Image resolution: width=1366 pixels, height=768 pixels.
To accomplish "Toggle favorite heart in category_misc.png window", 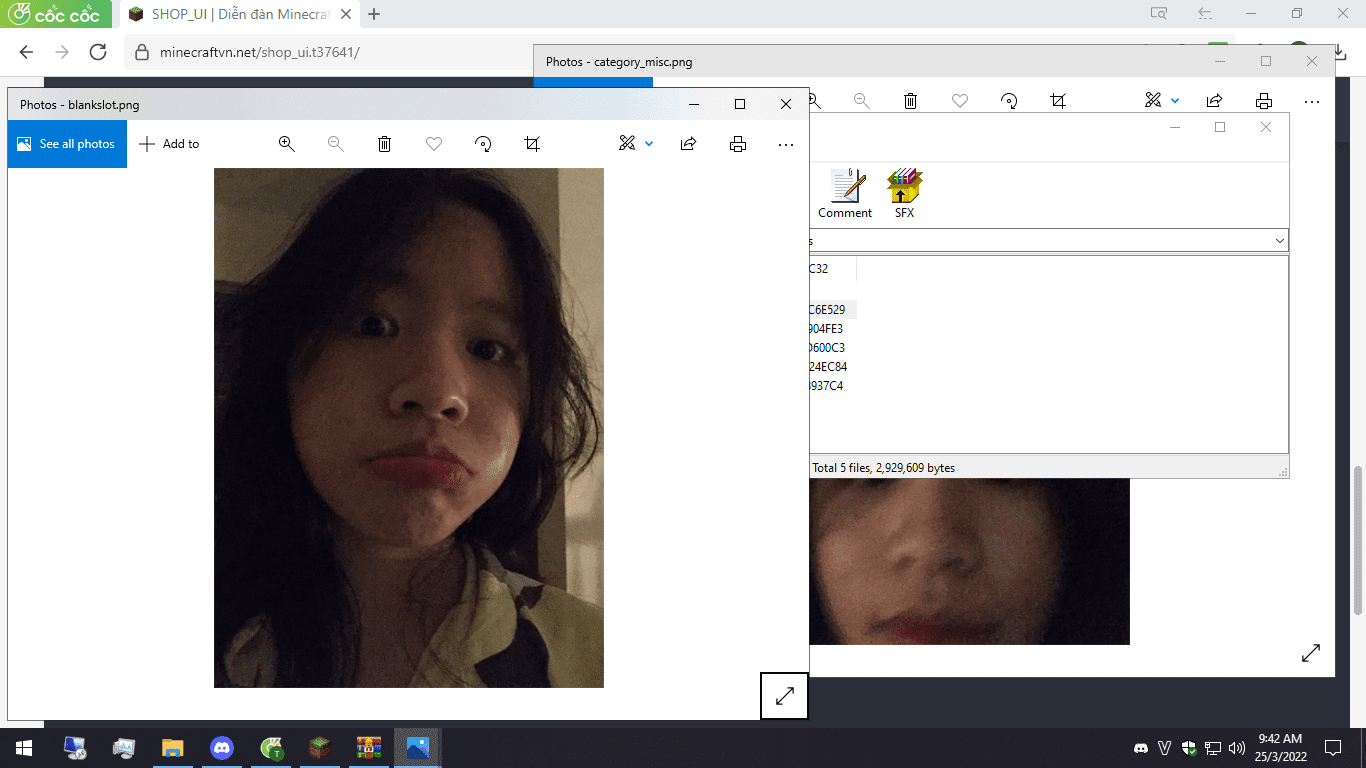I will [960, 101].
